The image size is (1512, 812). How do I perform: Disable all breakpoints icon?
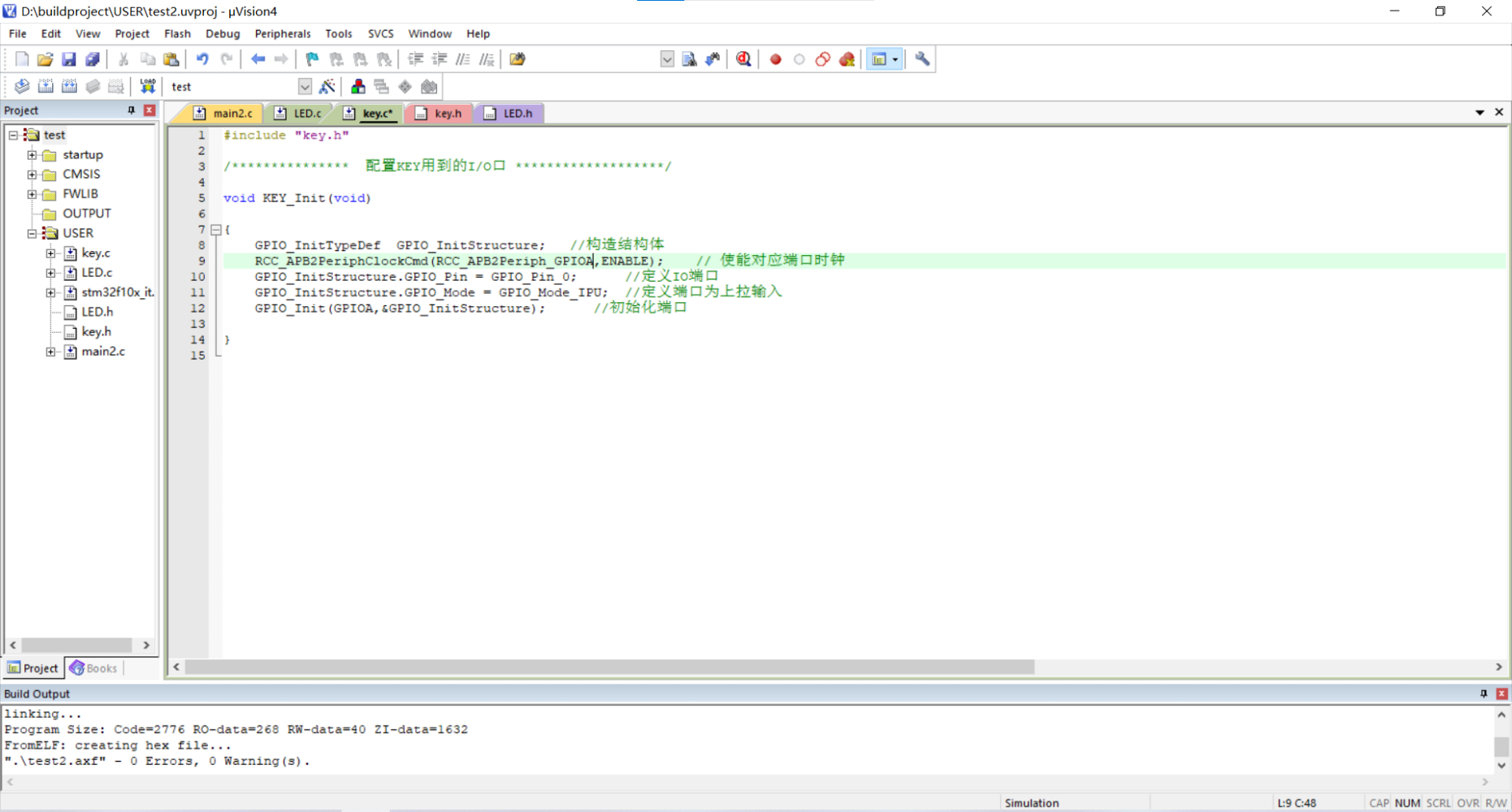(x=823, y=59)
